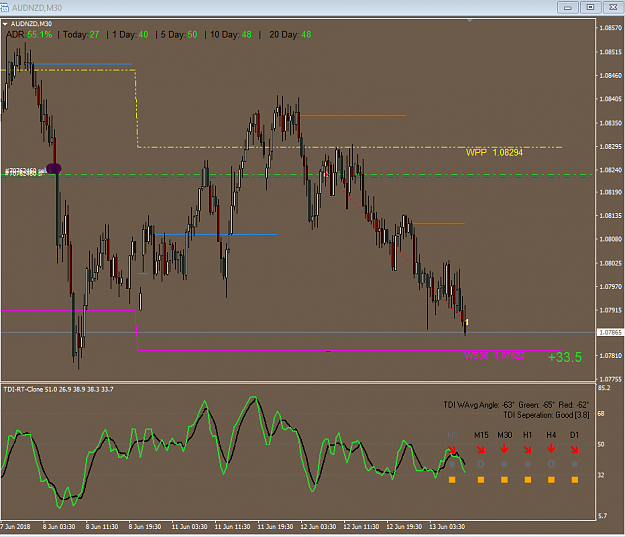Click the WS38 1.07822 support label
This screenshot has width=625, height=537.
point(494,356)
